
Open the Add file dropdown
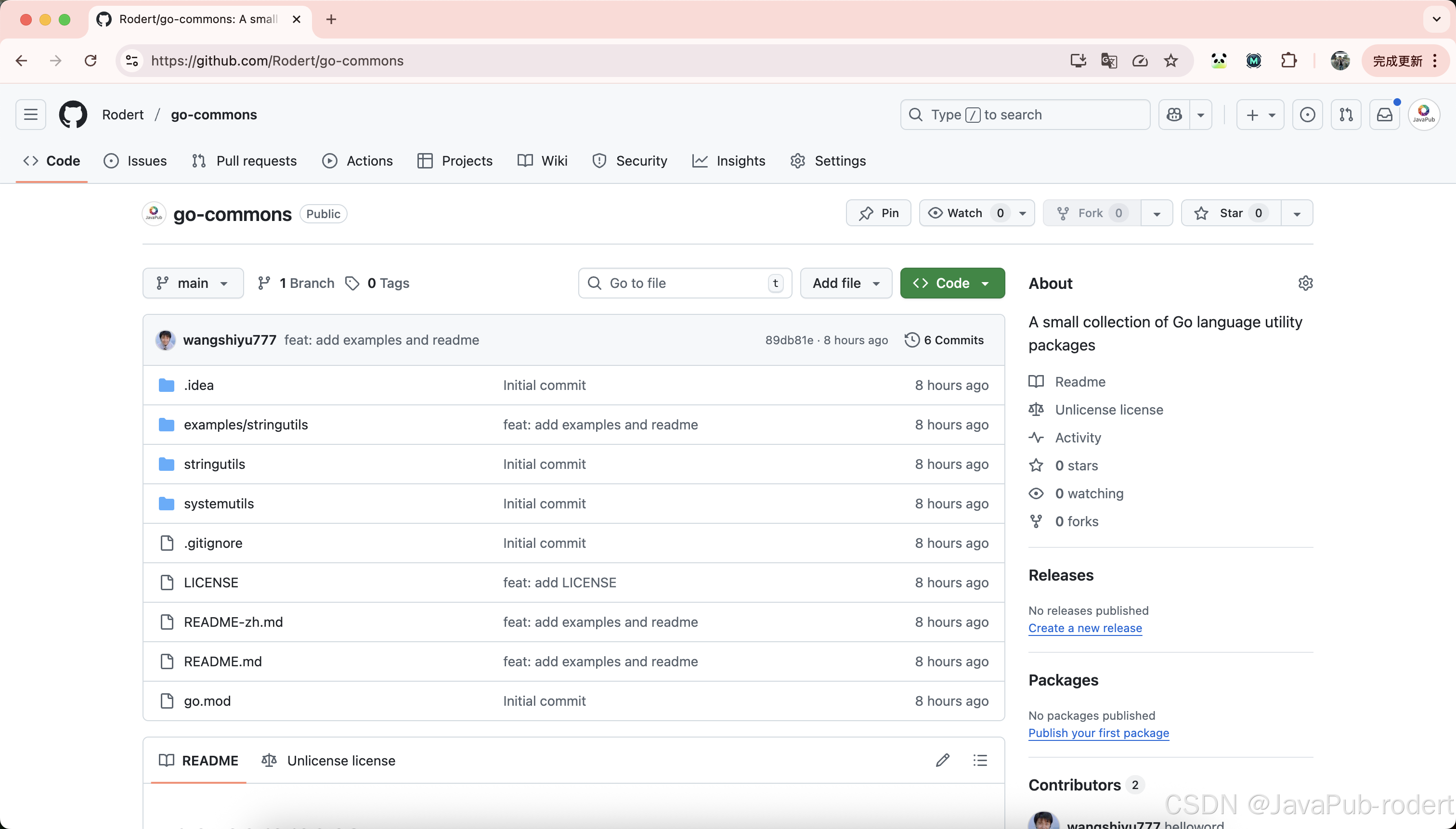click(845, 283)
